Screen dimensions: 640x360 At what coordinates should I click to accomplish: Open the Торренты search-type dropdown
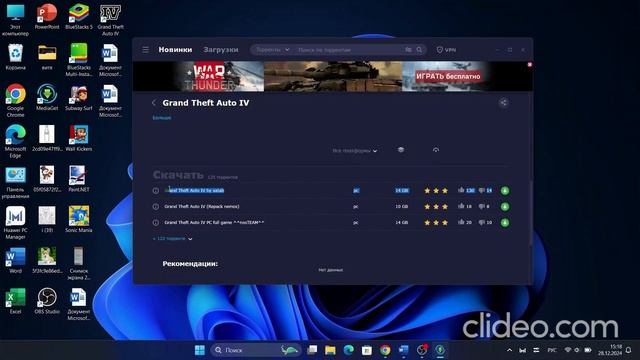pos(273,50)
